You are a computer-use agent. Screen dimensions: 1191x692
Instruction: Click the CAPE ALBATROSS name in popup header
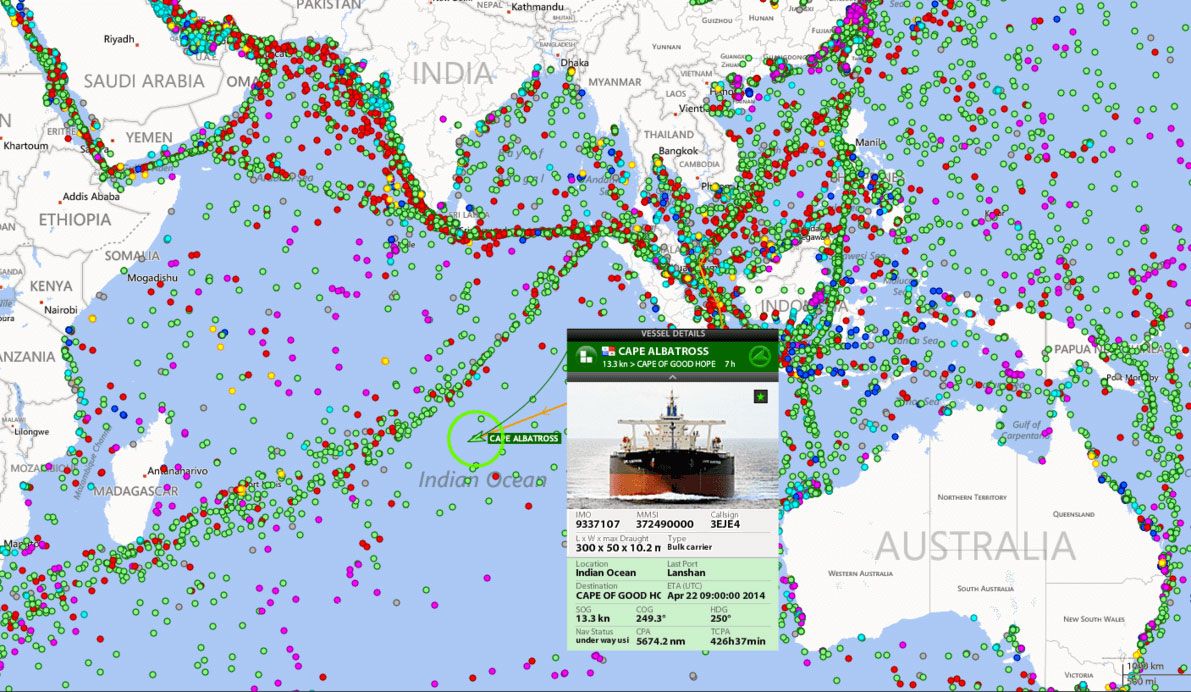point(663,351)
